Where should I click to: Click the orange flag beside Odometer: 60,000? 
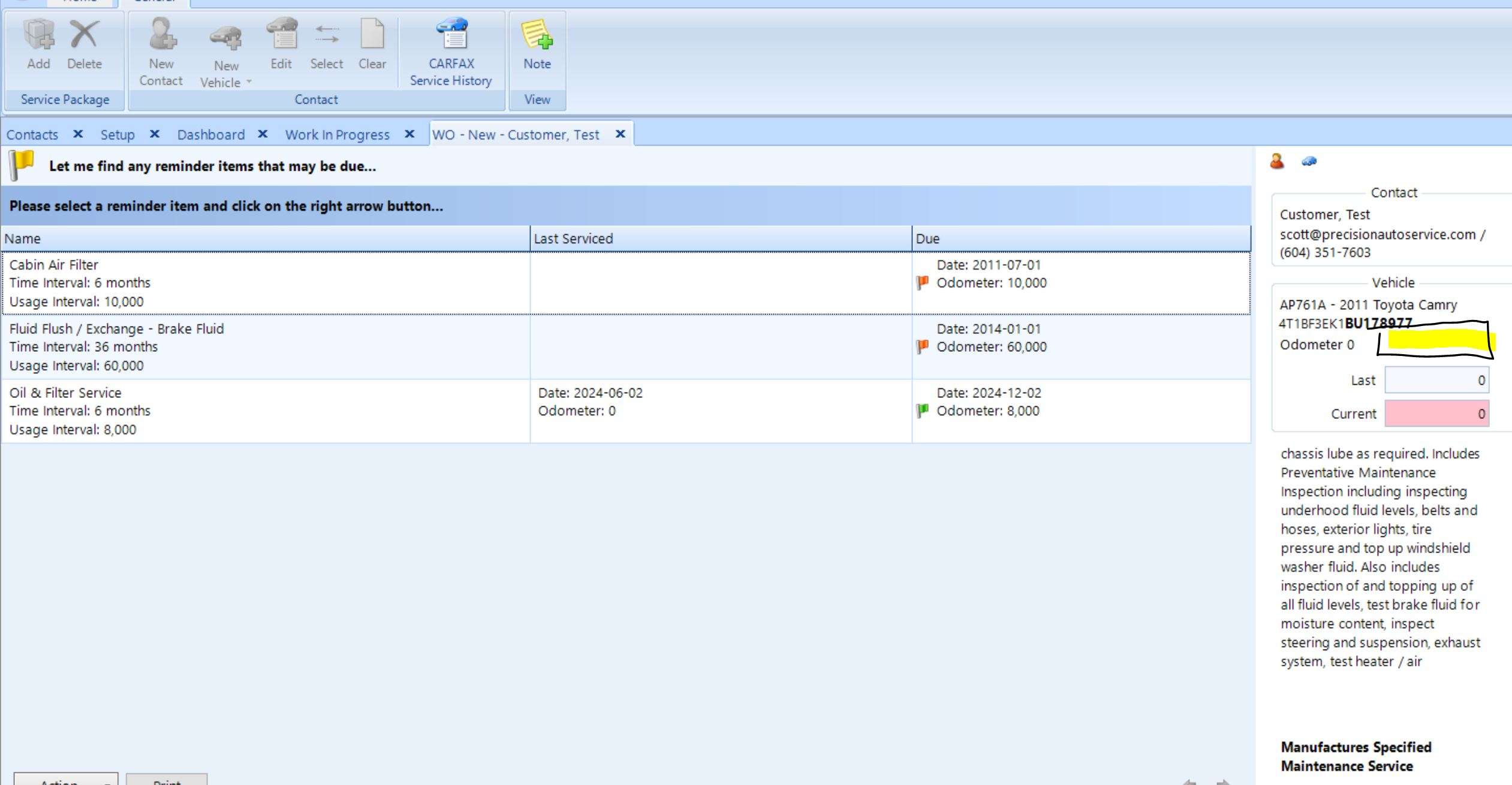[x=923, y=346]
